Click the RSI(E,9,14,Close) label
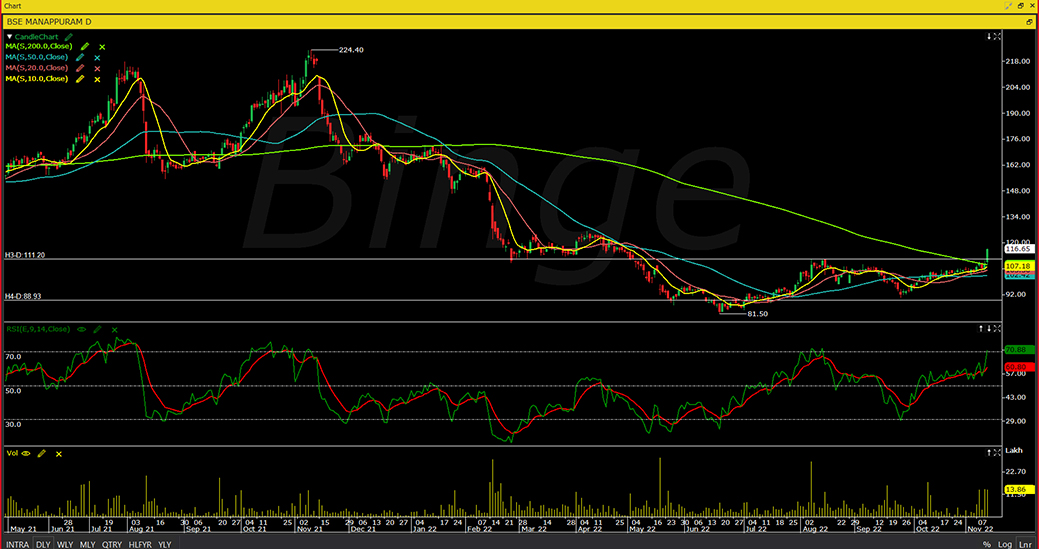 pyautogui.click(x=39, y=329)
